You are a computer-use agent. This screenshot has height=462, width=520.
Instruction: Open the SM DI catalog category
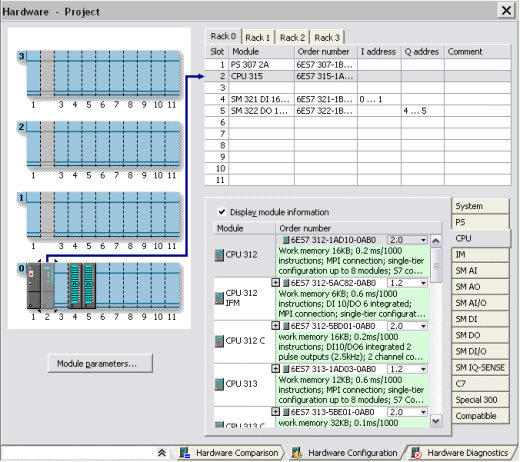click(480, 319)
